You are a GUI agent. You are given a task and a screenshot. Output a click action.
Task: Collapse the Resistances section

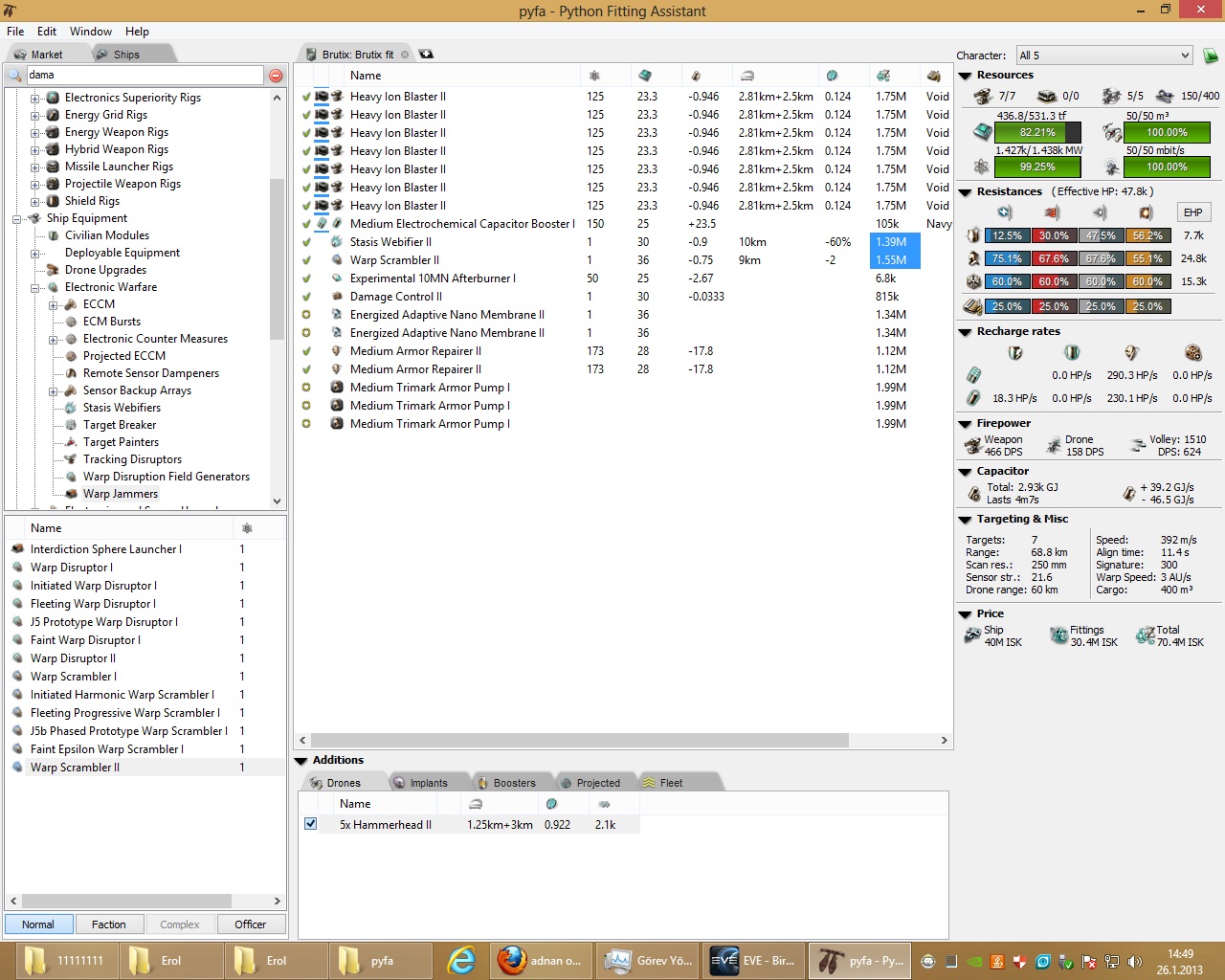[x=965, y=192]
